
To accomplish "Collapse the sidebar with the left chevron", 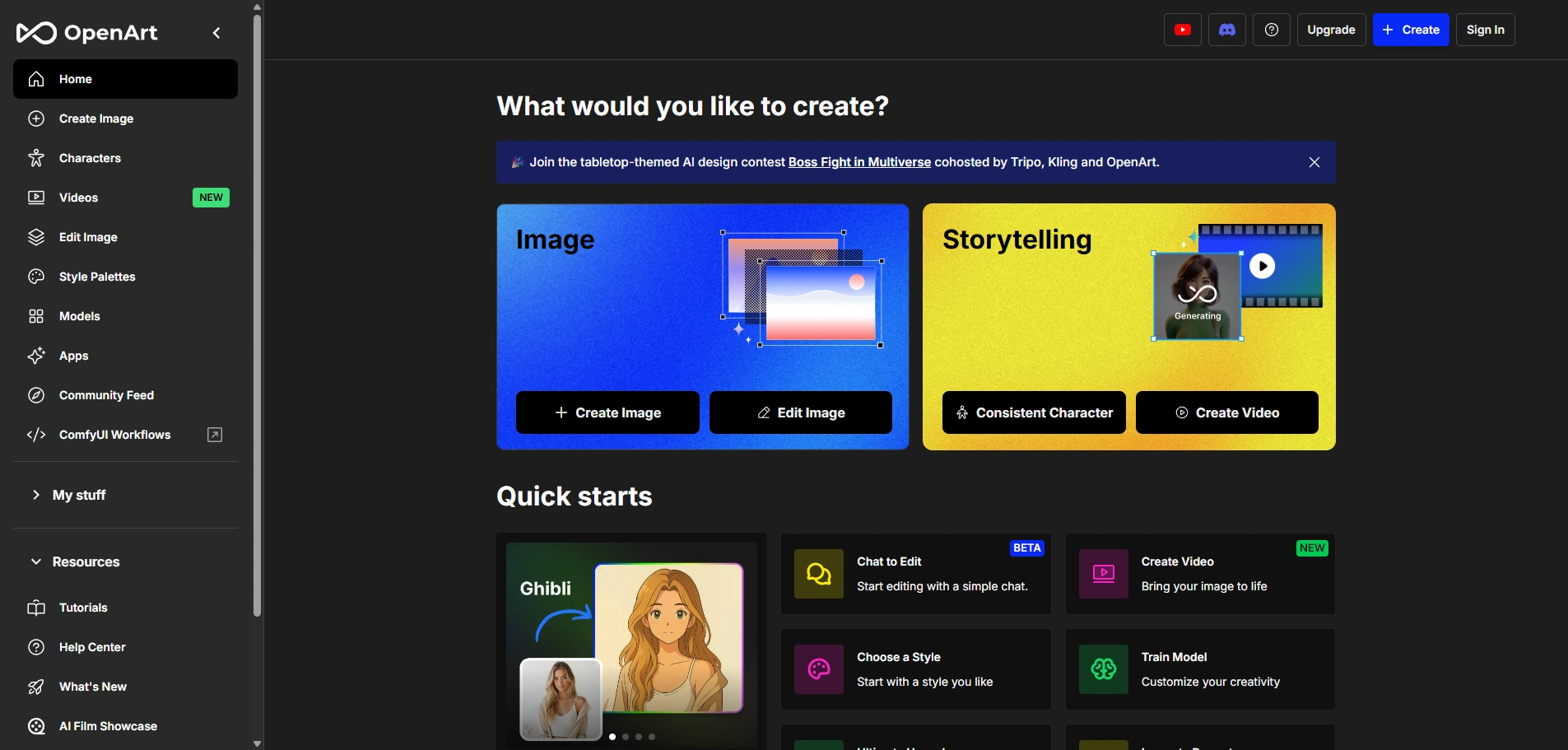I will [x=216, y=33].
